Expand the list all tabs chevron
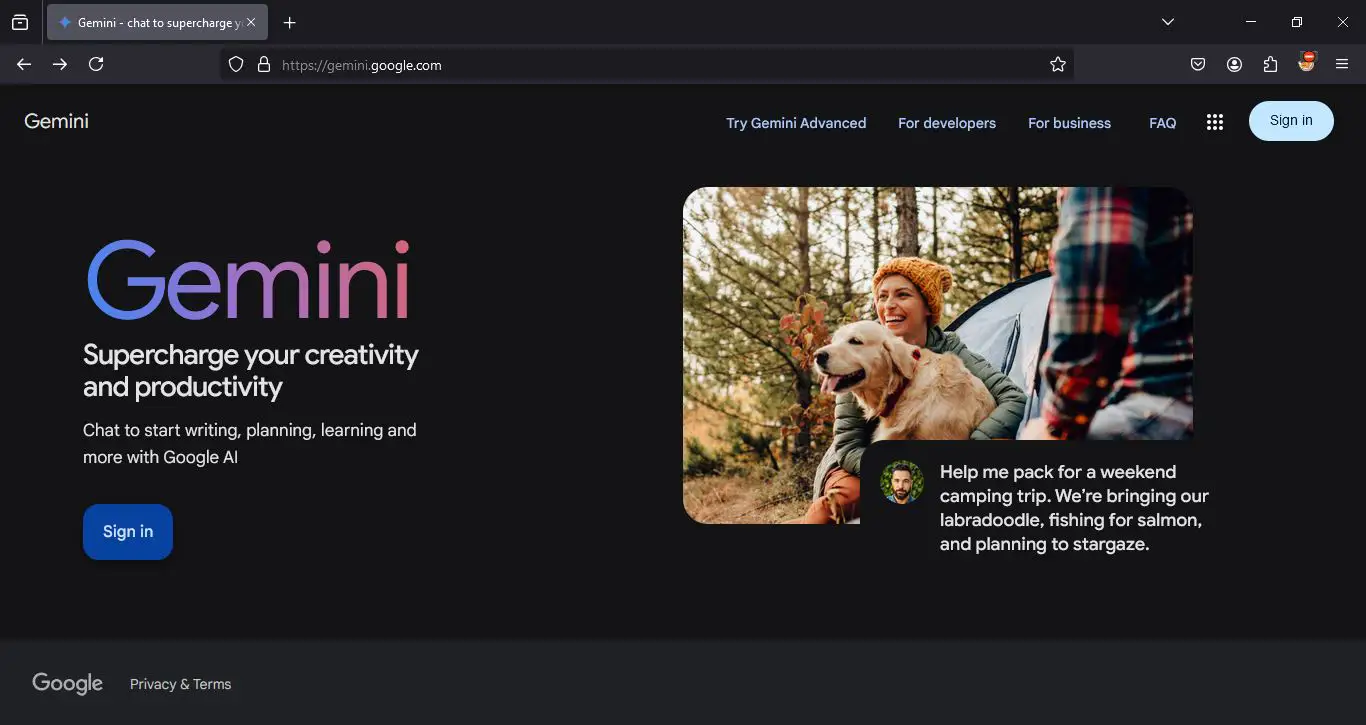Screen dimensions: 1366x725 [1167, 22]
